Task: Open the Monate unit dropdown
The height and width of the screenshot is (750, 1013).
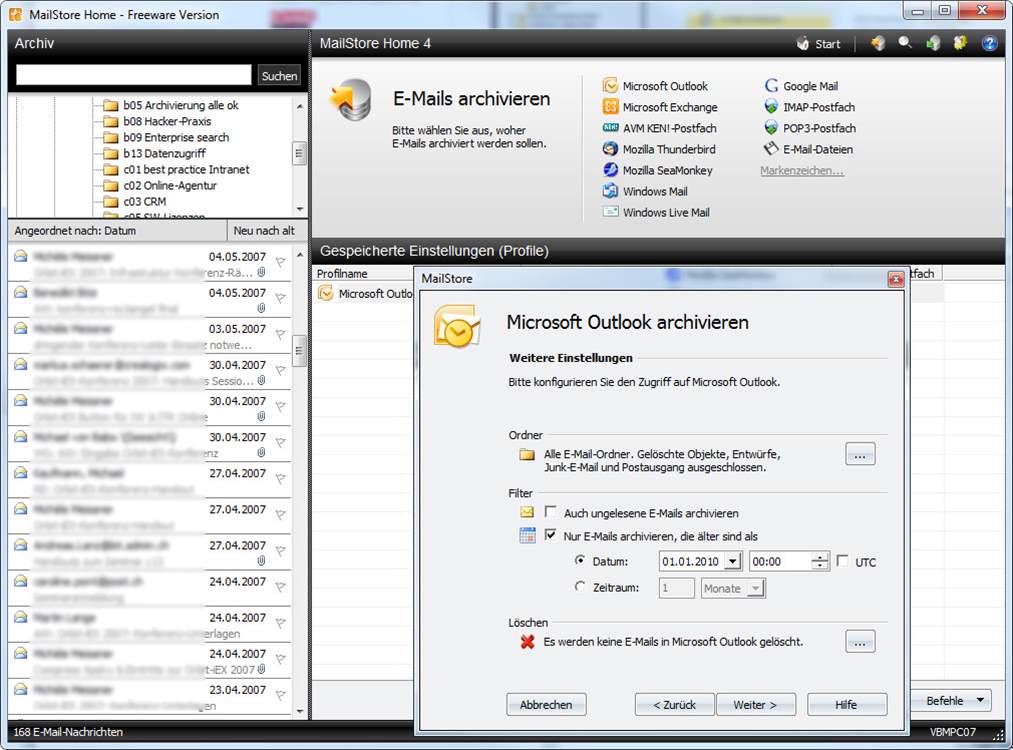Action: click(755, 589)
